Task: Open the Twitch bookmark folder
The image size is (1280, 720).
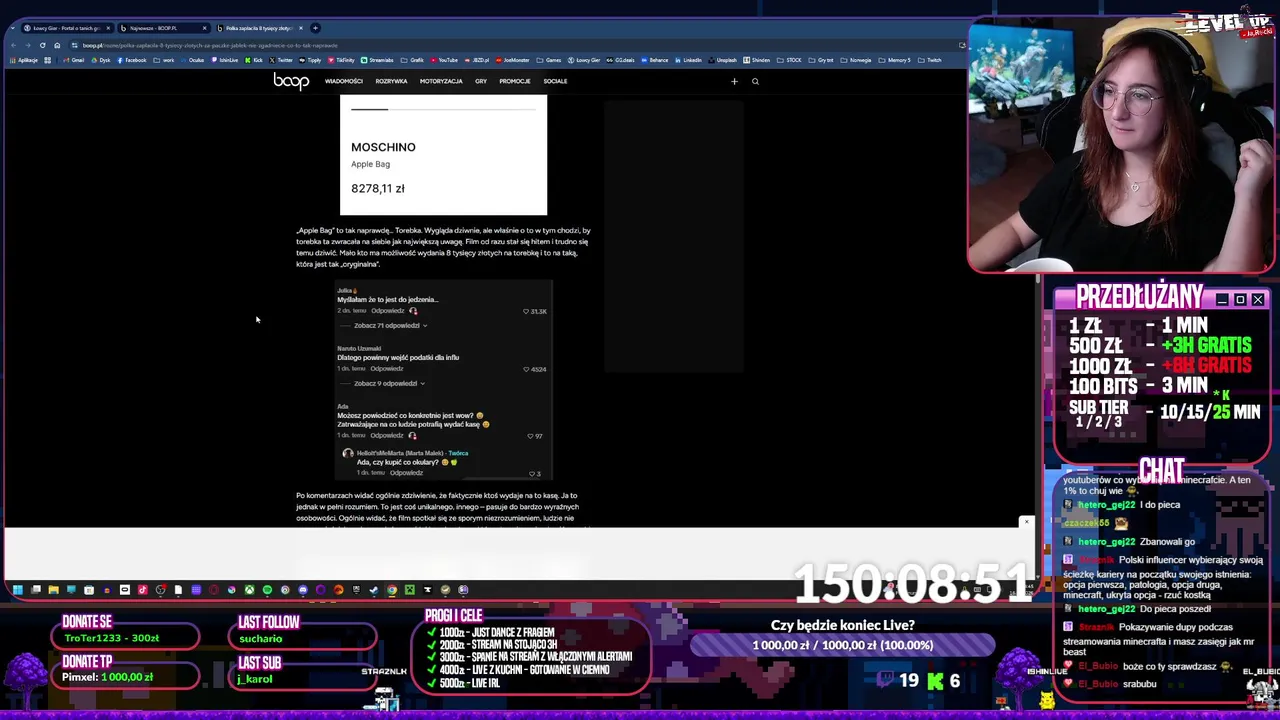Action: click(x=928, y=60)
